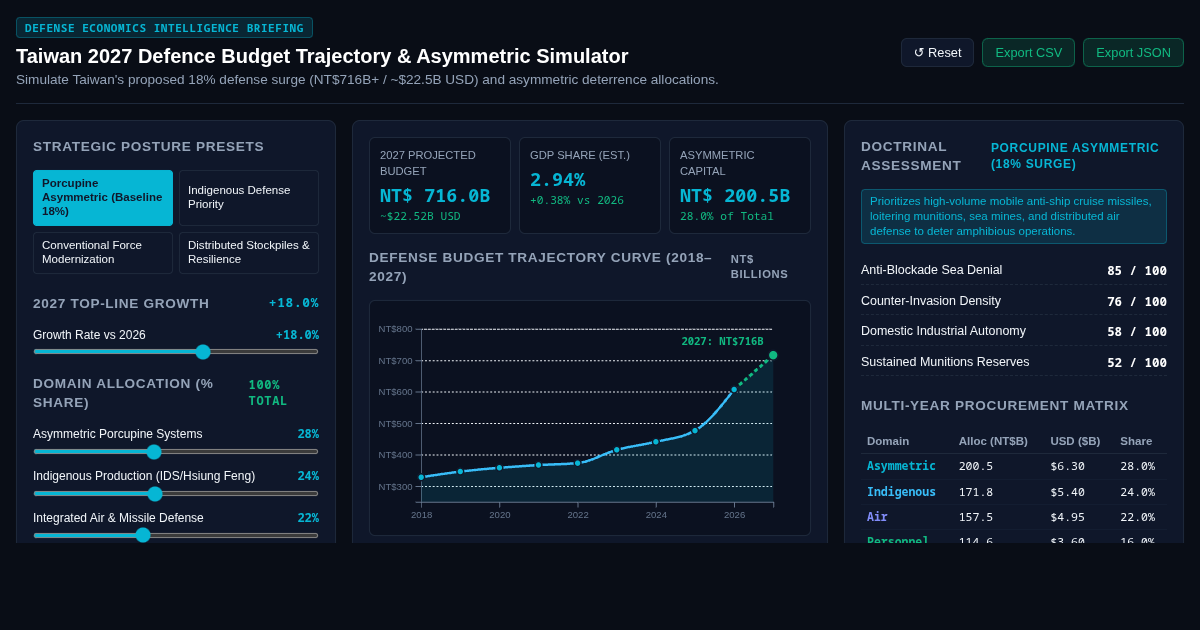Click the 'NT$ BILLIONS' unit label
Image resolution: width=1200 pixels, height=630 pixels.
pyautogui.click(x=759, y=267)
